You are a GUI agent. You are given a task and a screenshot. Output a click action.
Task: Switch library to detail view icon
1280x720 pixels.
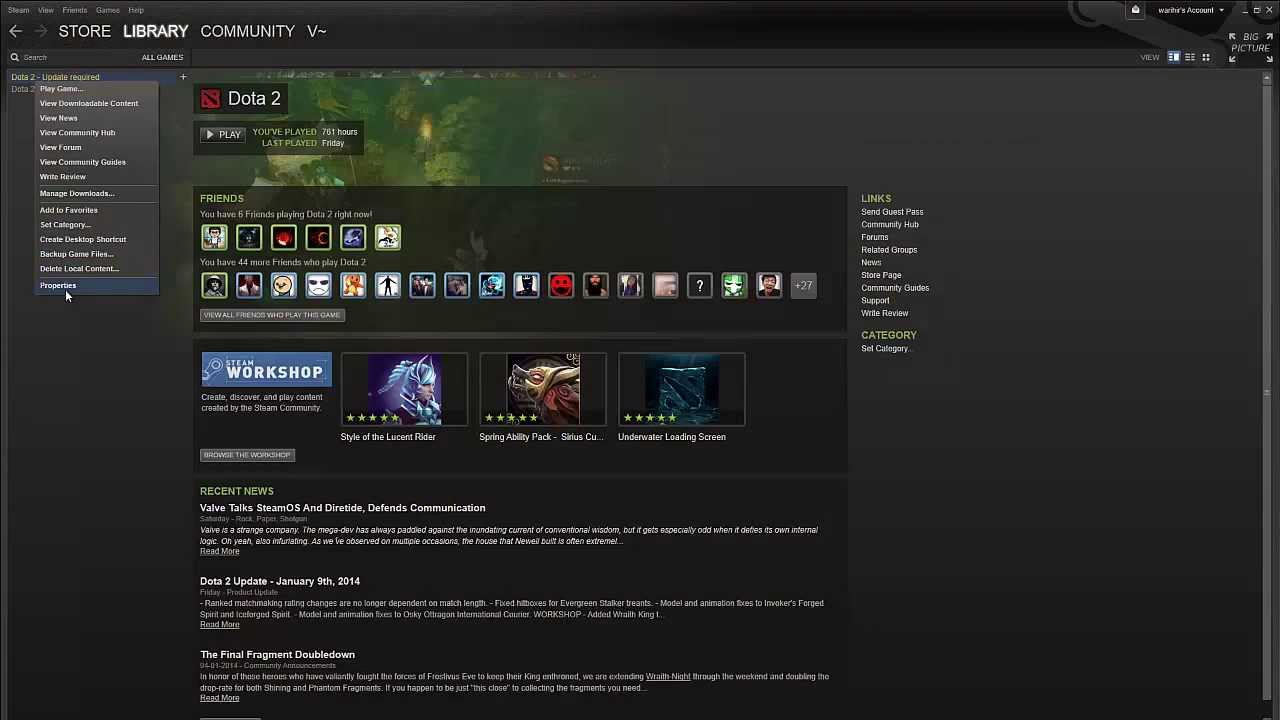tap(1174, 57)
